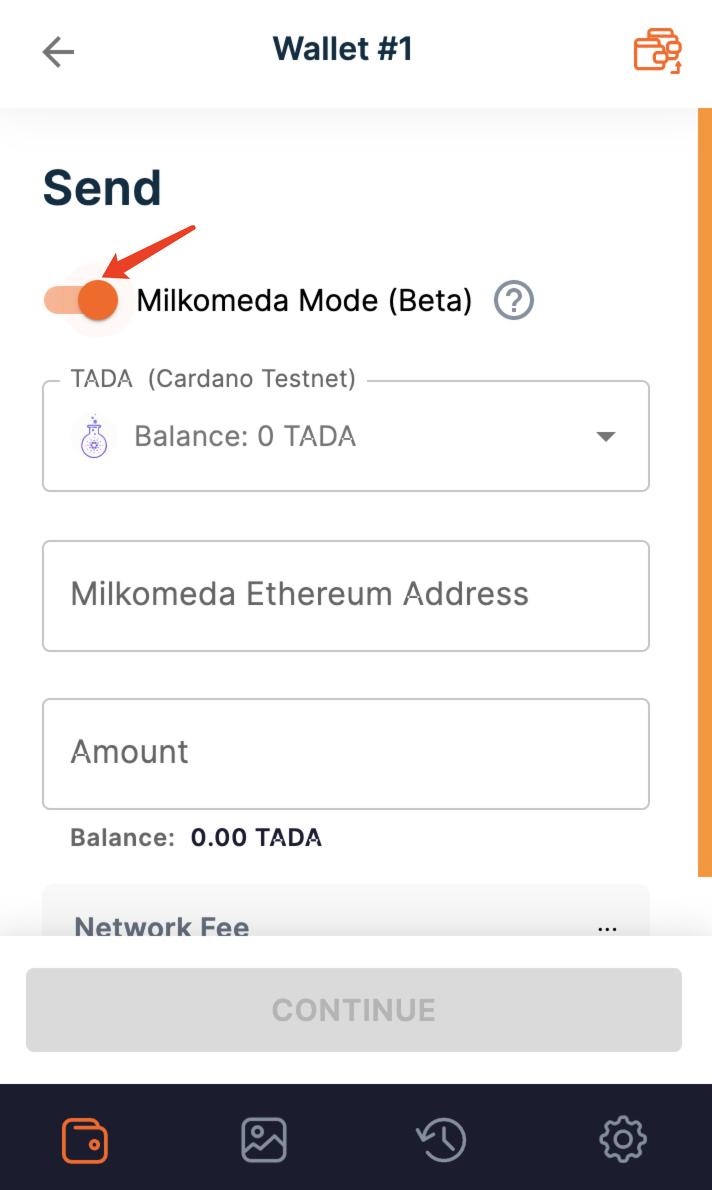Expand the TADA asset dropdown arrow
Screen dimensions: 712x1190
point(605,437)
